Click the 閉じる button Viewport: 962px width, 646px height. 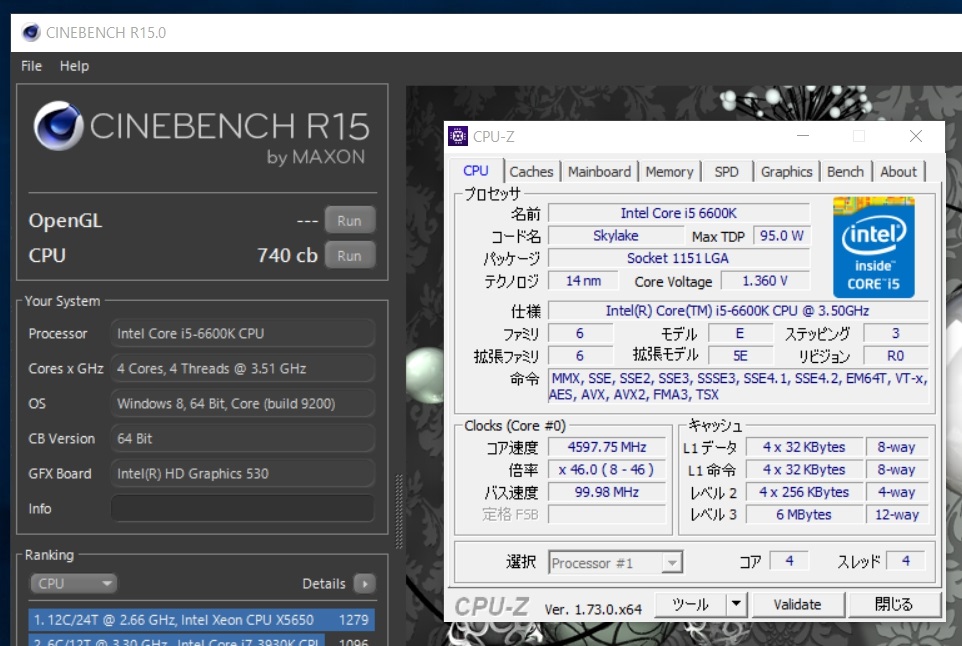(894, 605)
